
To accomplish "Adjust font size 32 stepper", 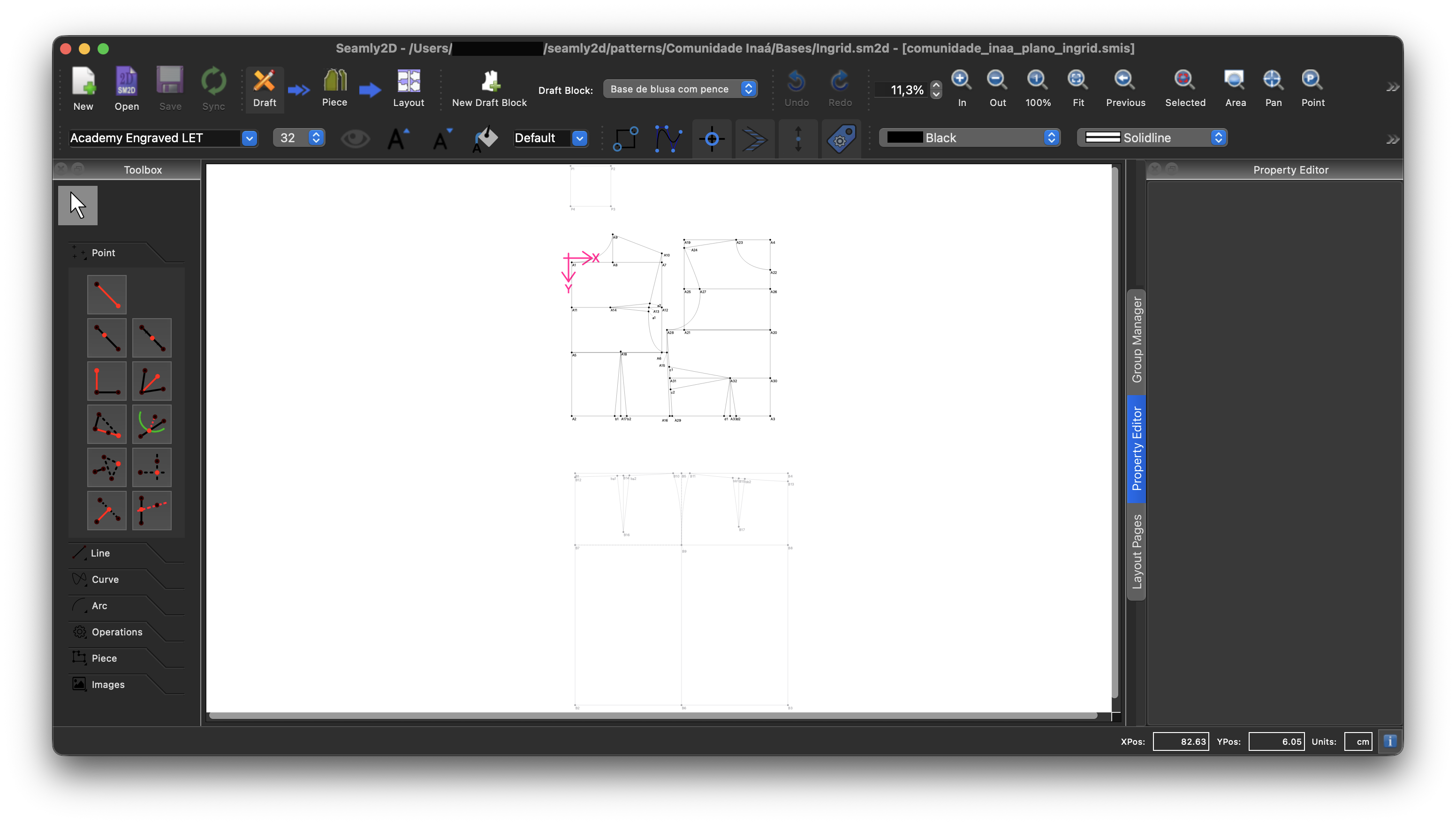I will (x=316, y=137).
